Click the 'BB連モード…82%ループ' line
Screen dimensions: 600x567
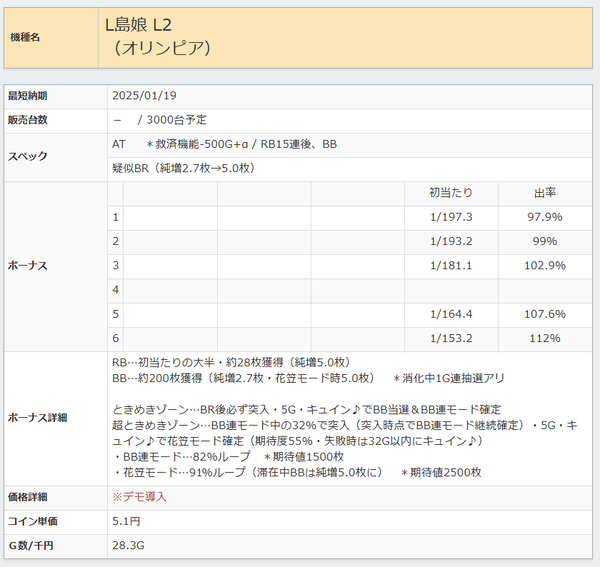229,457
